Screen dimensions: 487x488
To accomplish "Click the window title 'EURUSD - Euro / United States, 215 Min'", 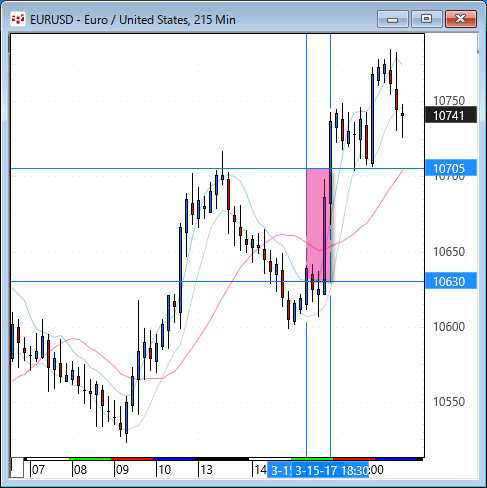I will point(133,20).
